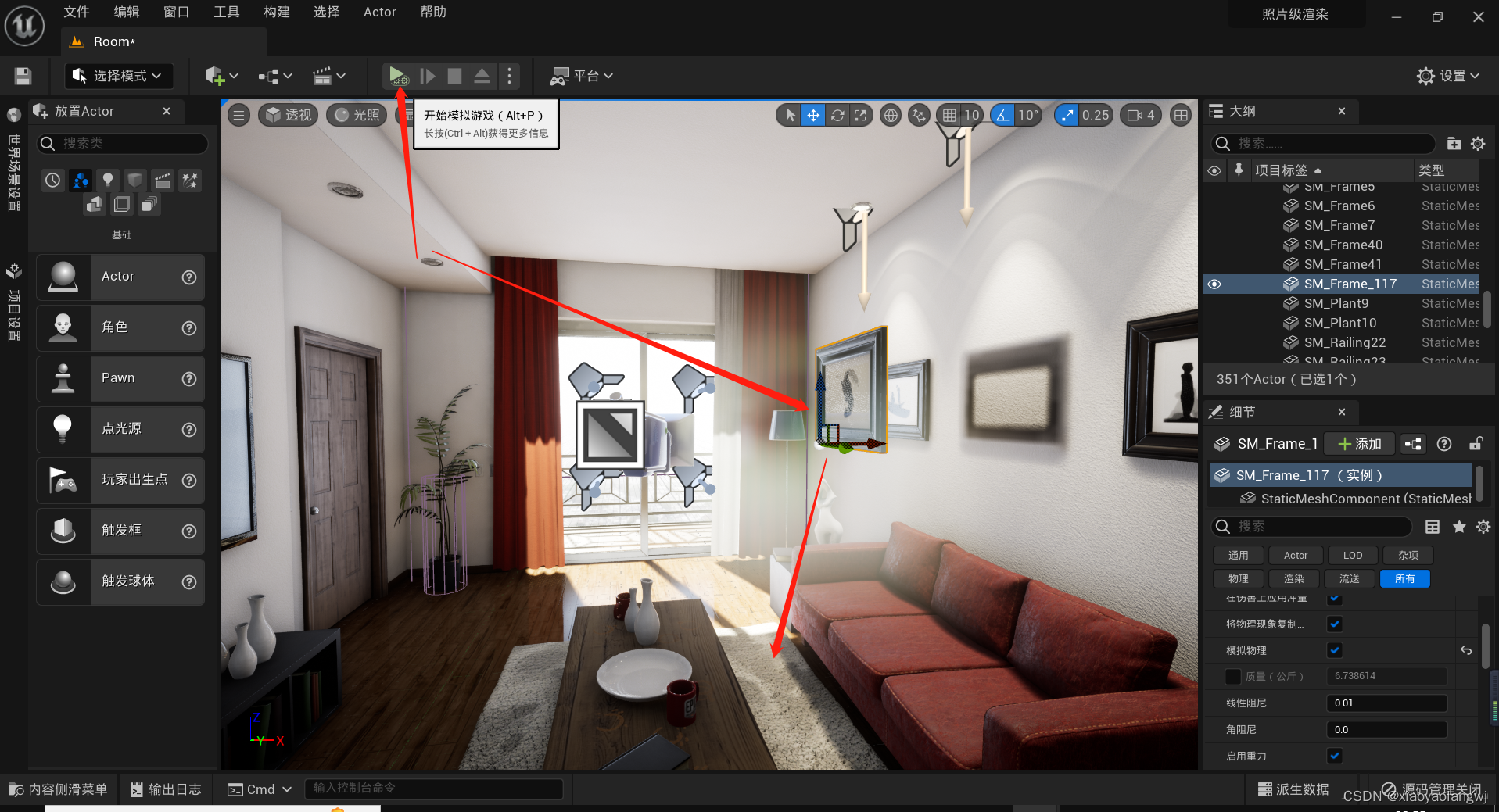This screenshot has width=1499, height=812.
Task: Toggle rotation snapping angle icon
Action: coord(1002,116)
